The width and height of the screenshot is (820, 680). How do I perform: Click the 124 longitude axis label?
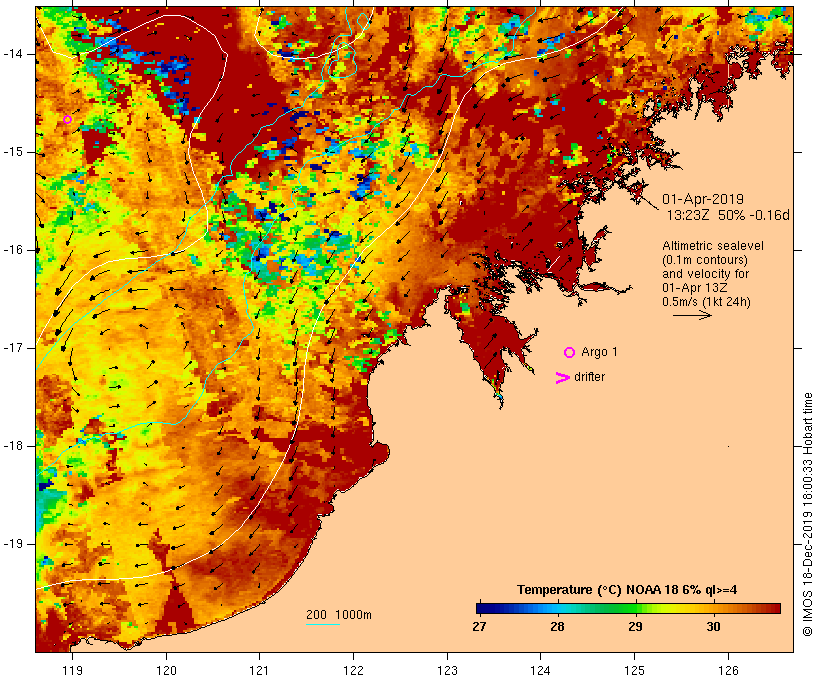540,671
